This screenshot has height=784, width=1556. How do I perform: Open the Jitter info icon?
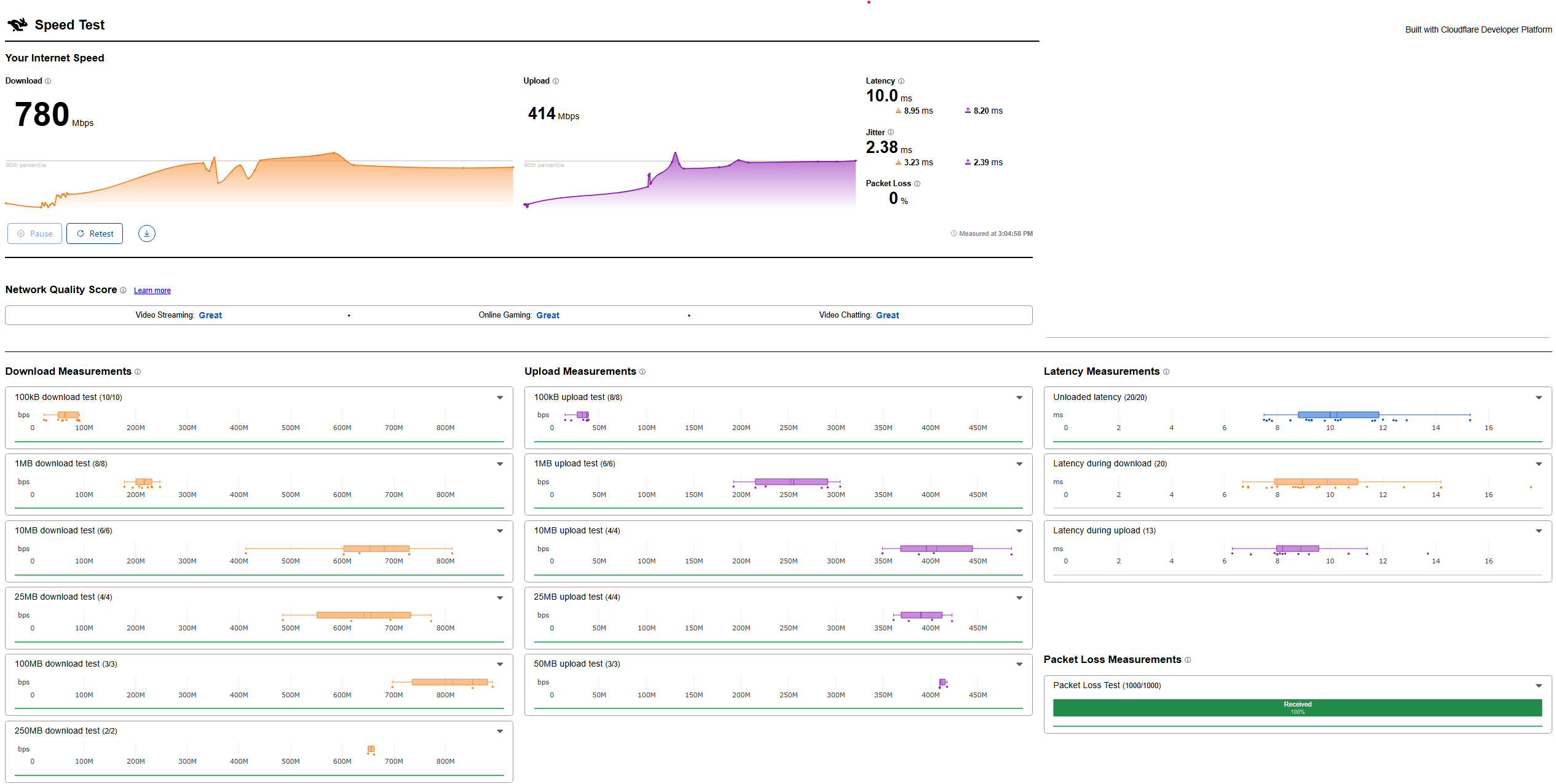coord(891,132)
